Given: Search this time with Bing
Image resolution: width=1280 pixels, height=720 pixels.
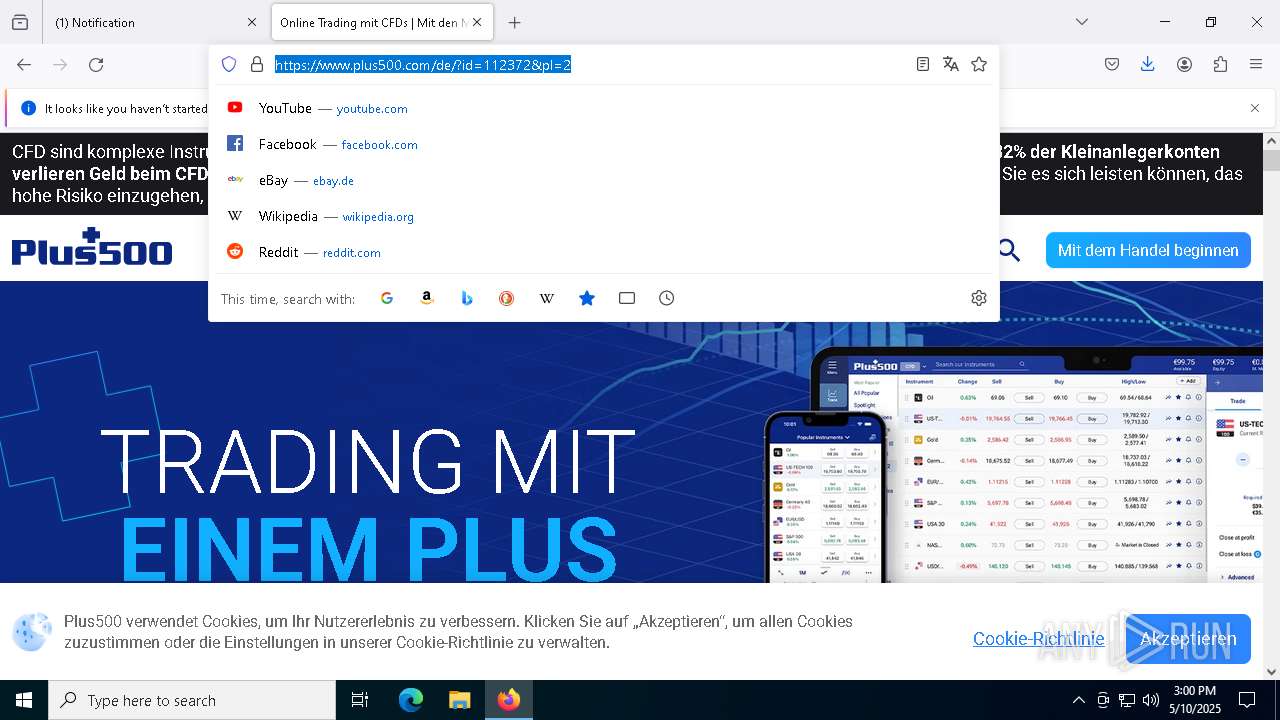Looking at the screenshot, I should 467,298.
